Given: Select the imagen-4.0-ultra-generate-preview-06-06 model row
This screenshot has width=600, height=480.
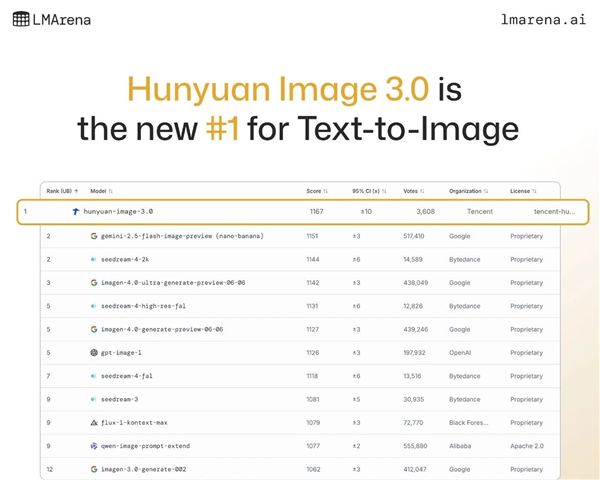Looking at the screenshot, I should (x=300, y=283).
